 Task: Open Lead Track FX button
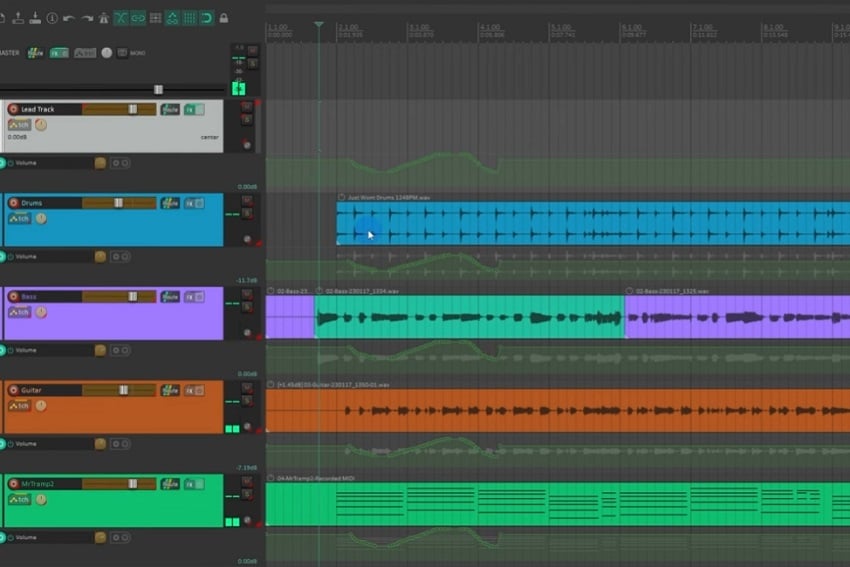[x=194, y=109]
